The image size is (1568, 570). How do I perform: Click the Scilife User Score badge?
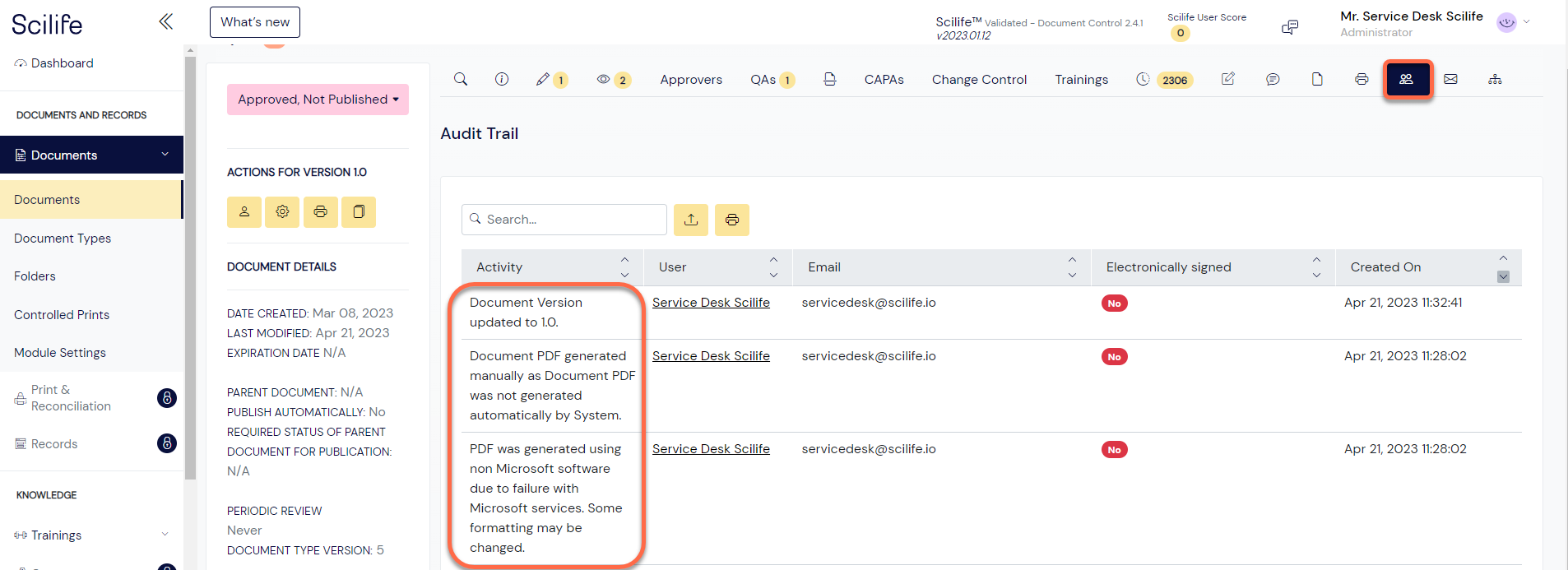[x=1181, y=34]
